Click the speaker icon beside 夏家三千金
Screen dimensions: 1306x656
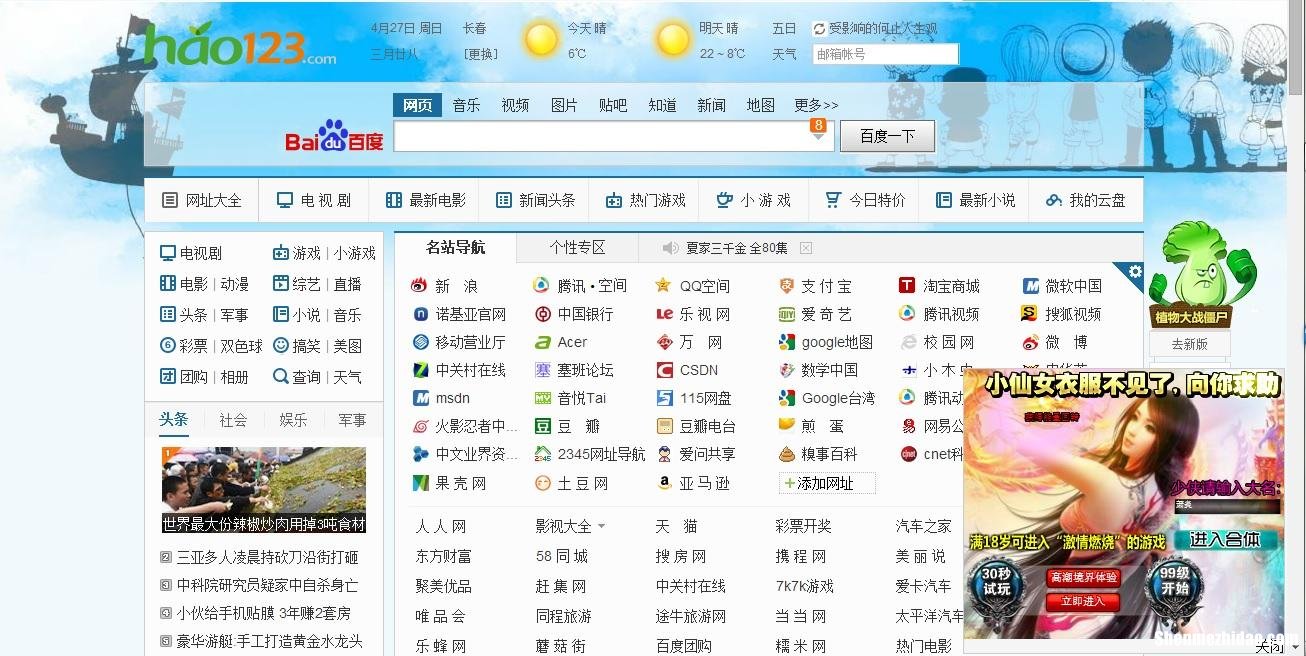pyautogui.click(x=671, y=248)
